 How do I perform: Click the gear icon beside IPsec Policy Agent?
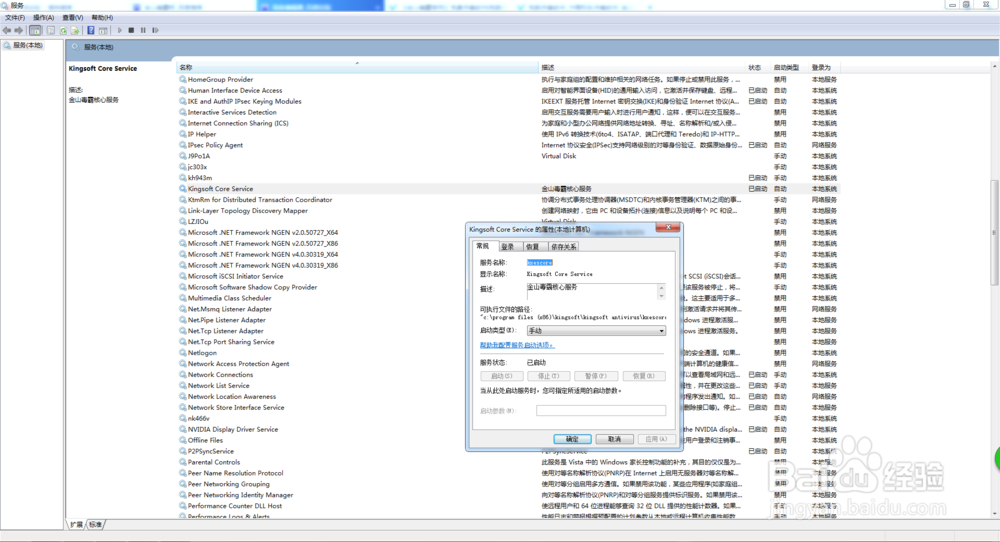coord(182,145)
